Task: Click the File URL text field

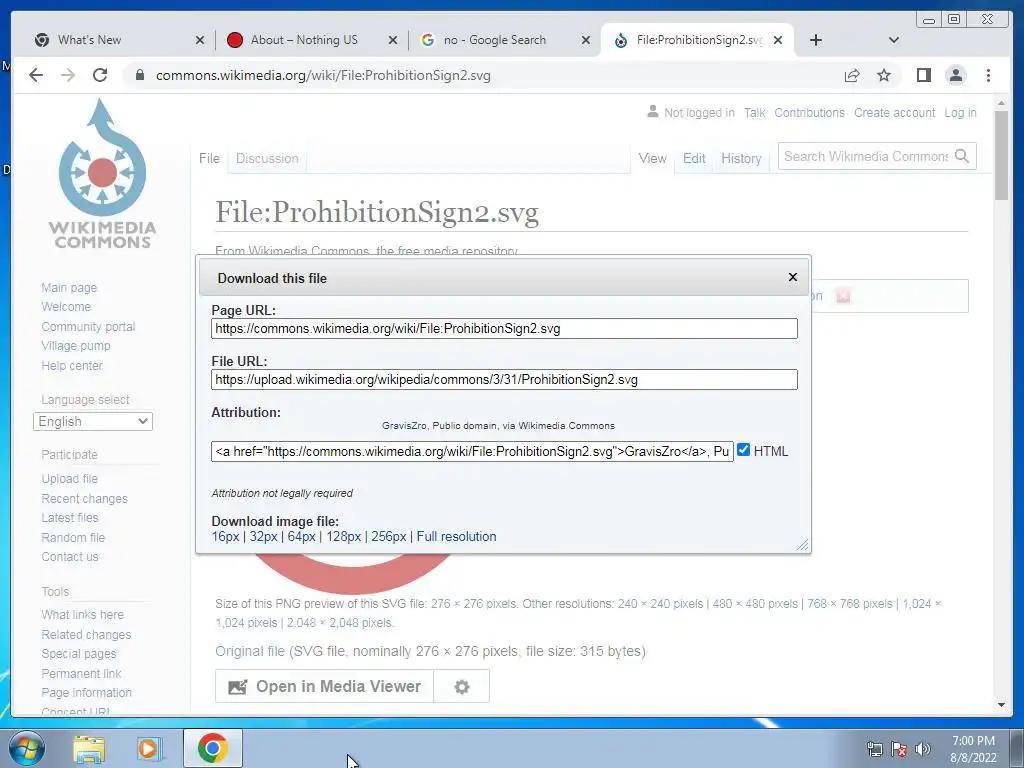Action: (x=504, y=379)
